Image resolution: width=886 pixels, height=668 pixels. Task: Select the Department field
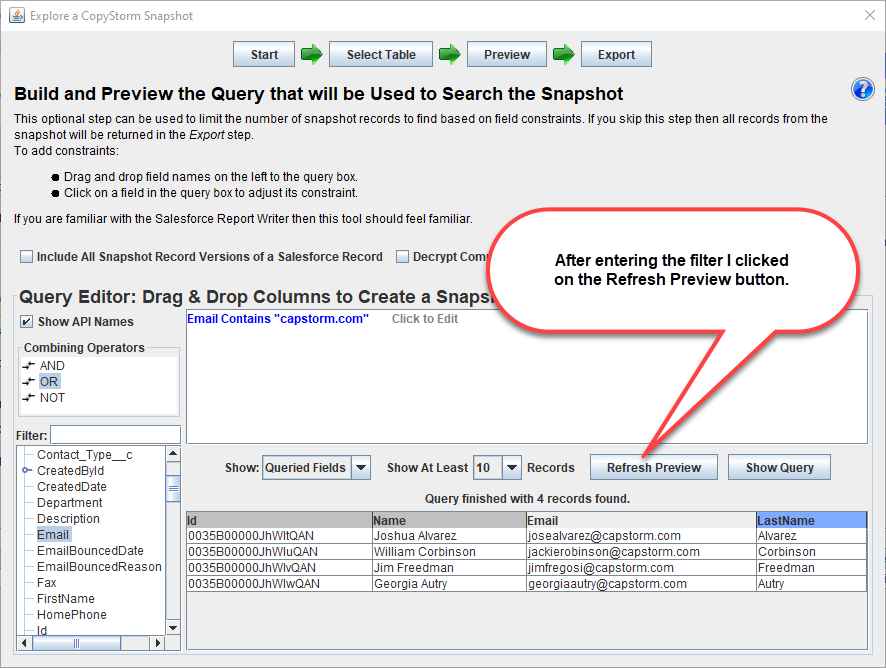pyautogui.click(x=70, y=502)
